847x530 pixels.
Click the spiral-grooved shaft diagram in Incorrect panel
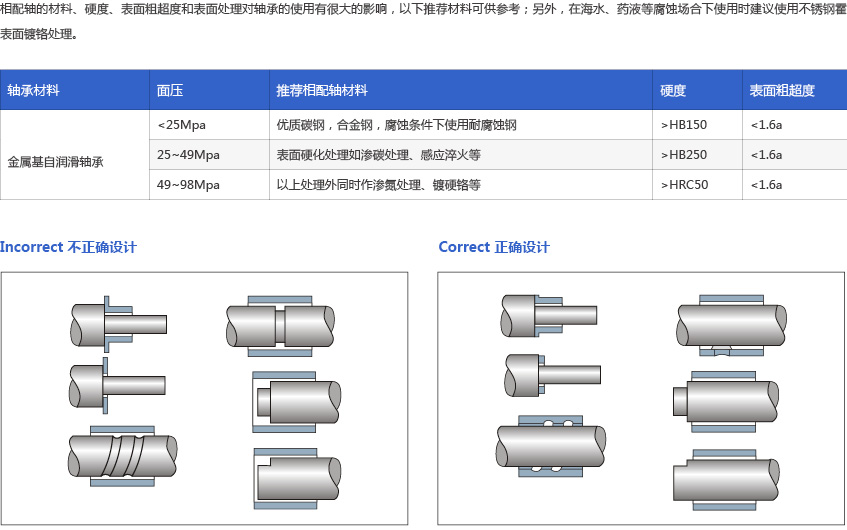[x=121, y=455]
